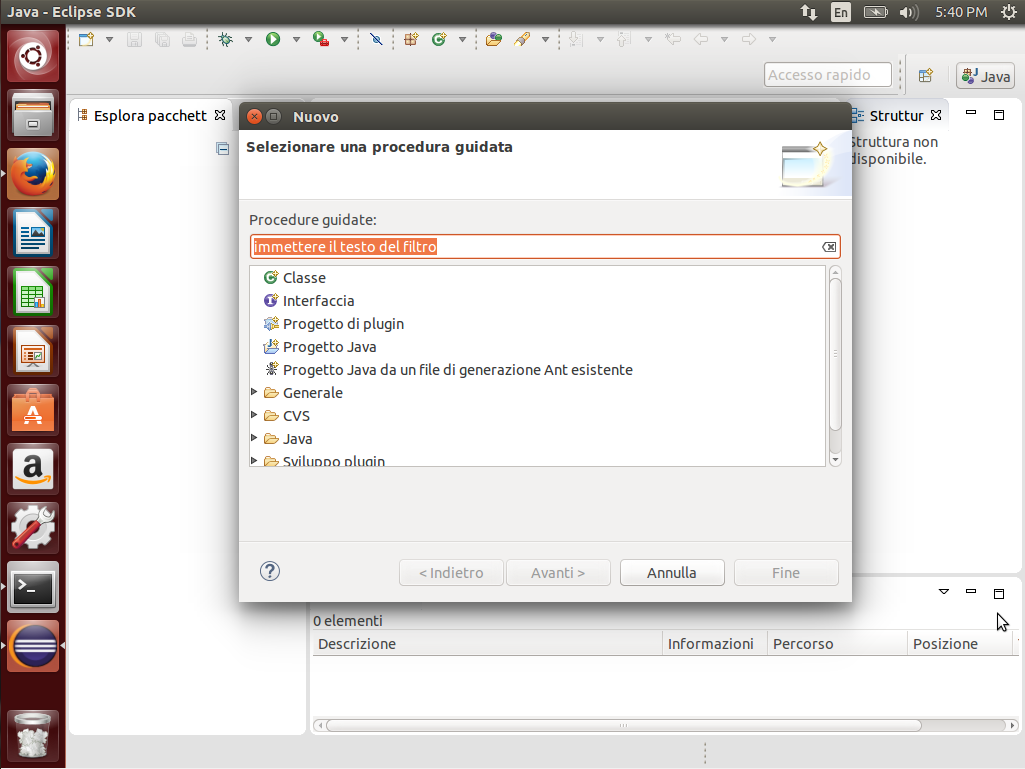The width and height of the screenshot is (1025, 769).
Task: Expand the CVS folder node
Action: click(x=255, y=416)
